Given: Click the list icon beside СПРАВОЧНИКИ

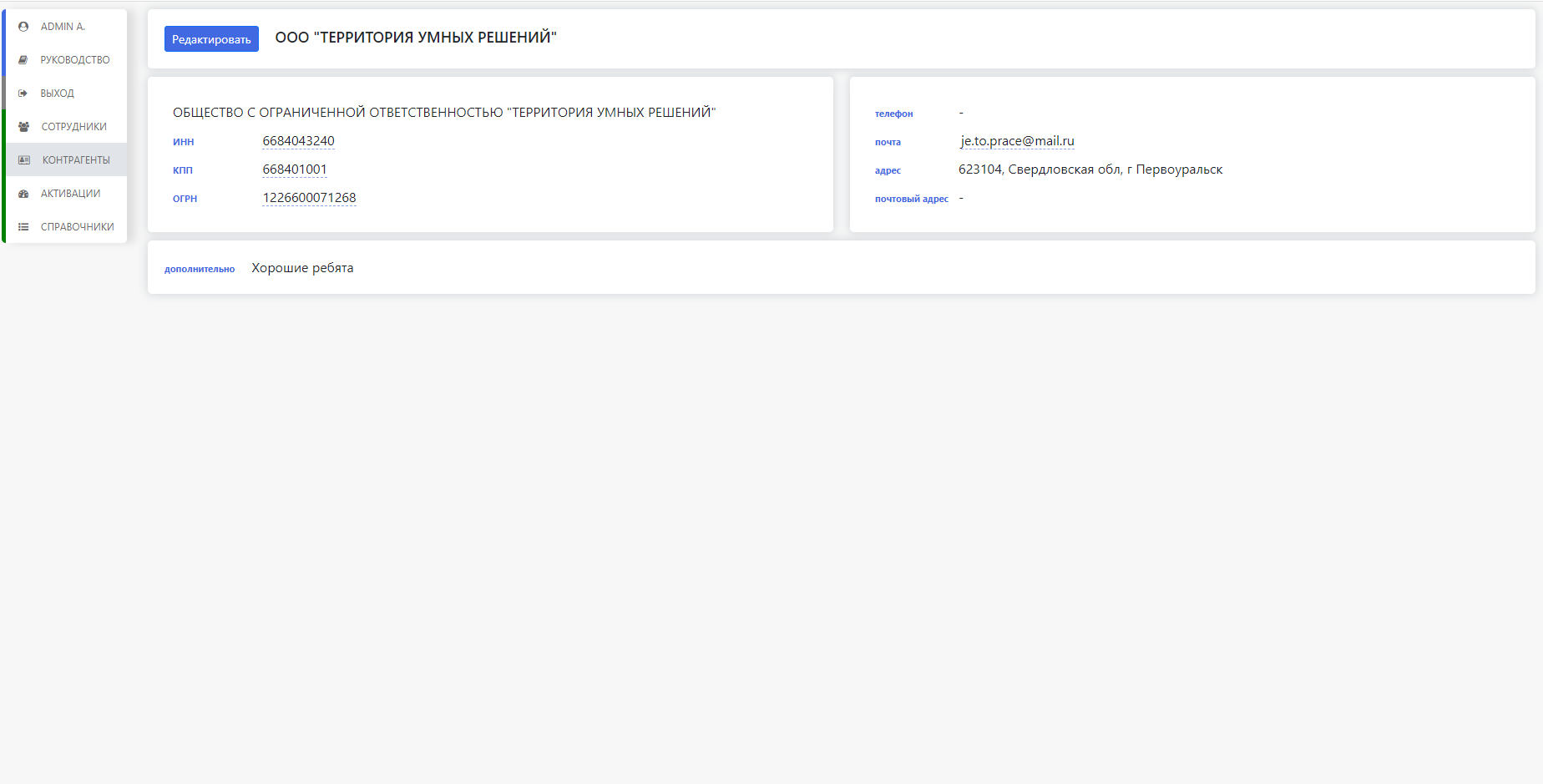Looking at the screenshot, I should tap(23, 227).
